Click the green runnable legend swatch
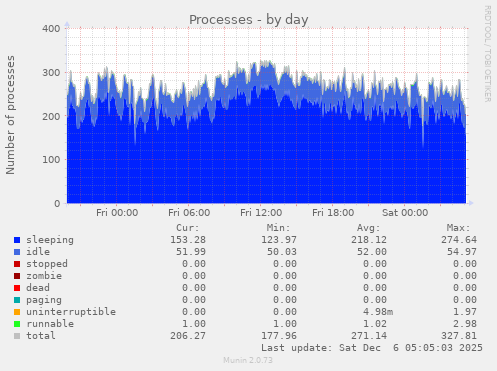Image resolution: width=497 pixels, height=371 pixels. [17, 324]
